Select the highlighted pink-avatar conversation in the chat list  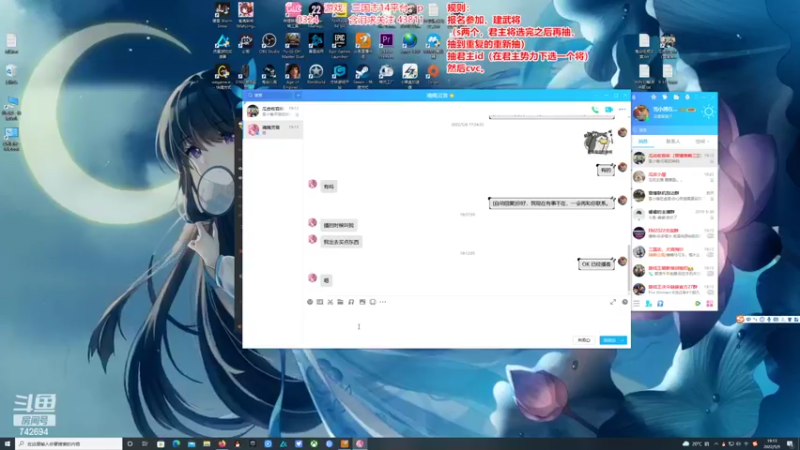[x=273, y=130]
